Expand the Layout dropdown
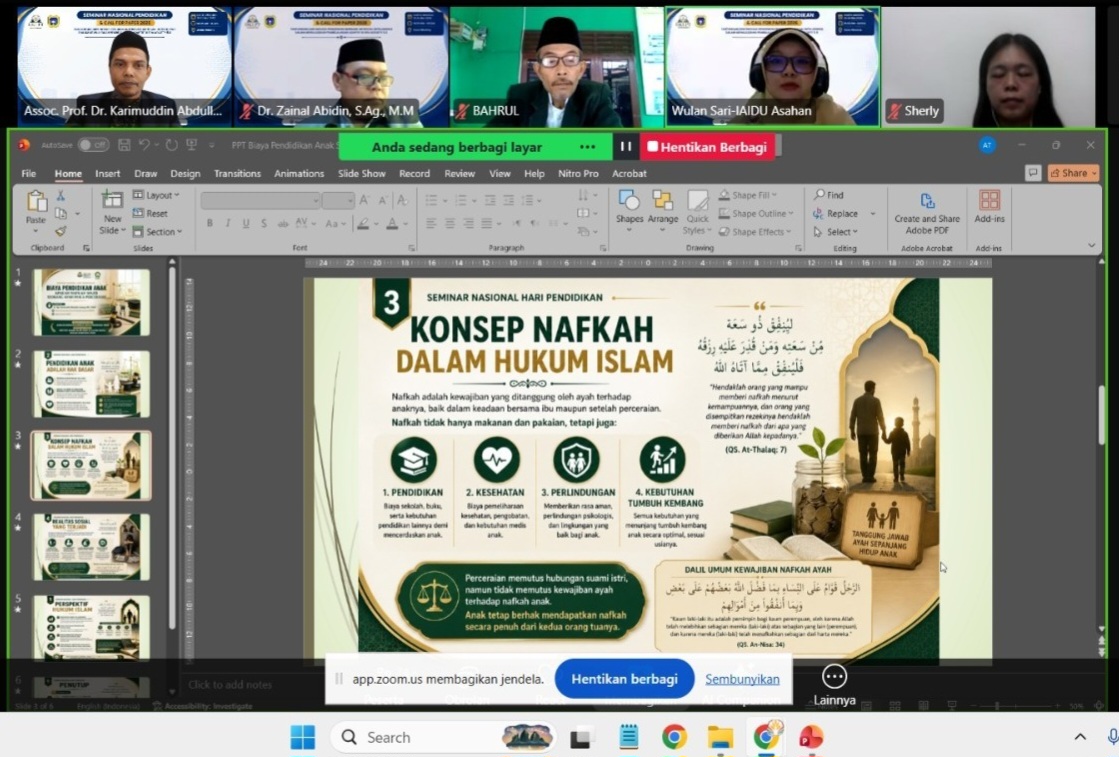Viewport: 1119px width, 757px height. (156, 195)
